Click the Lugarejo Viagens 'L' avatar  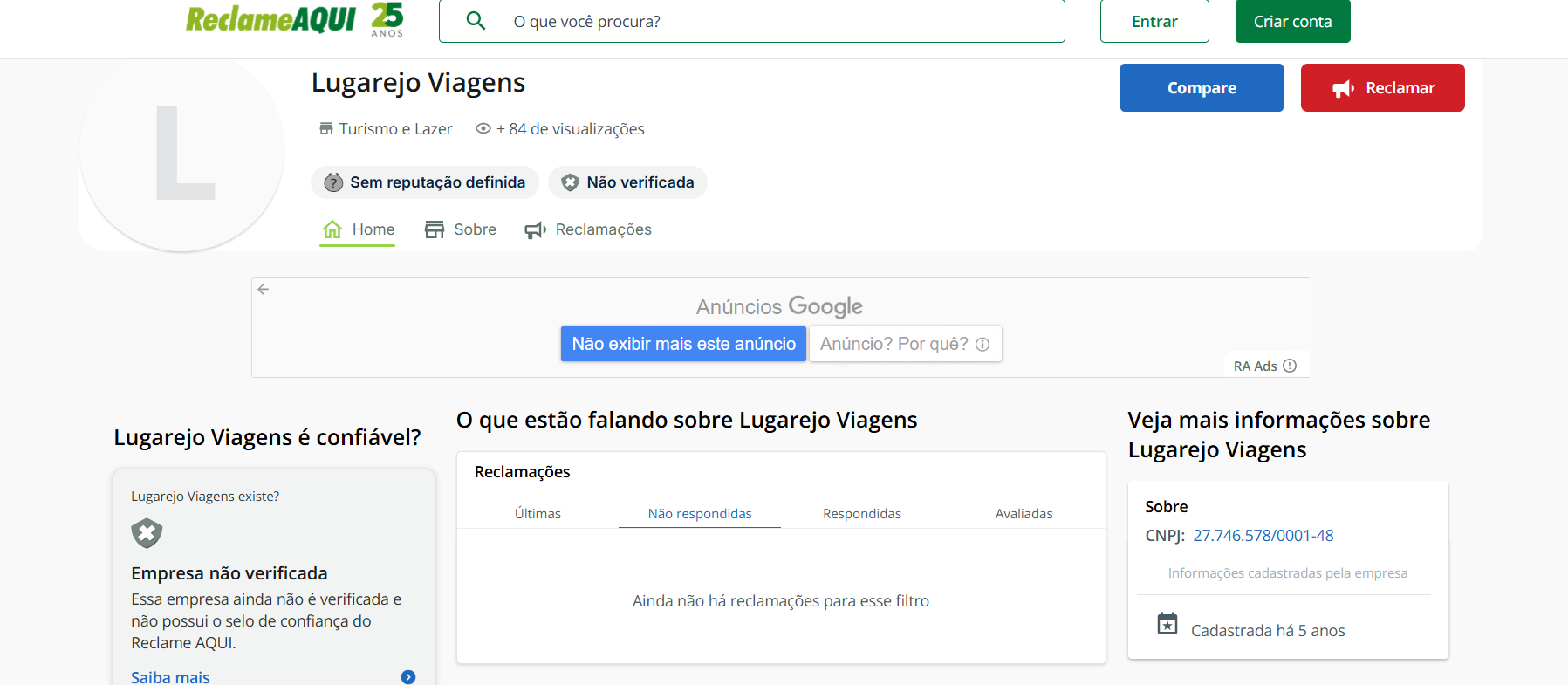pos(182,150)
